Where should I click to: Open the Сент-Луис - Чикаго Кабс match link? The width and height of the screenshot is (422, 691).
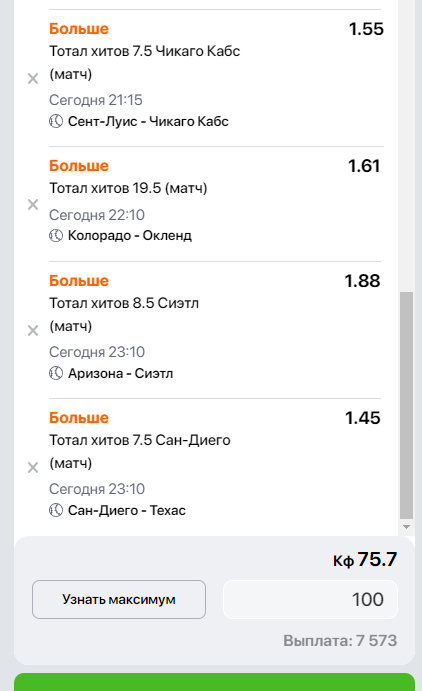[148, 121]
